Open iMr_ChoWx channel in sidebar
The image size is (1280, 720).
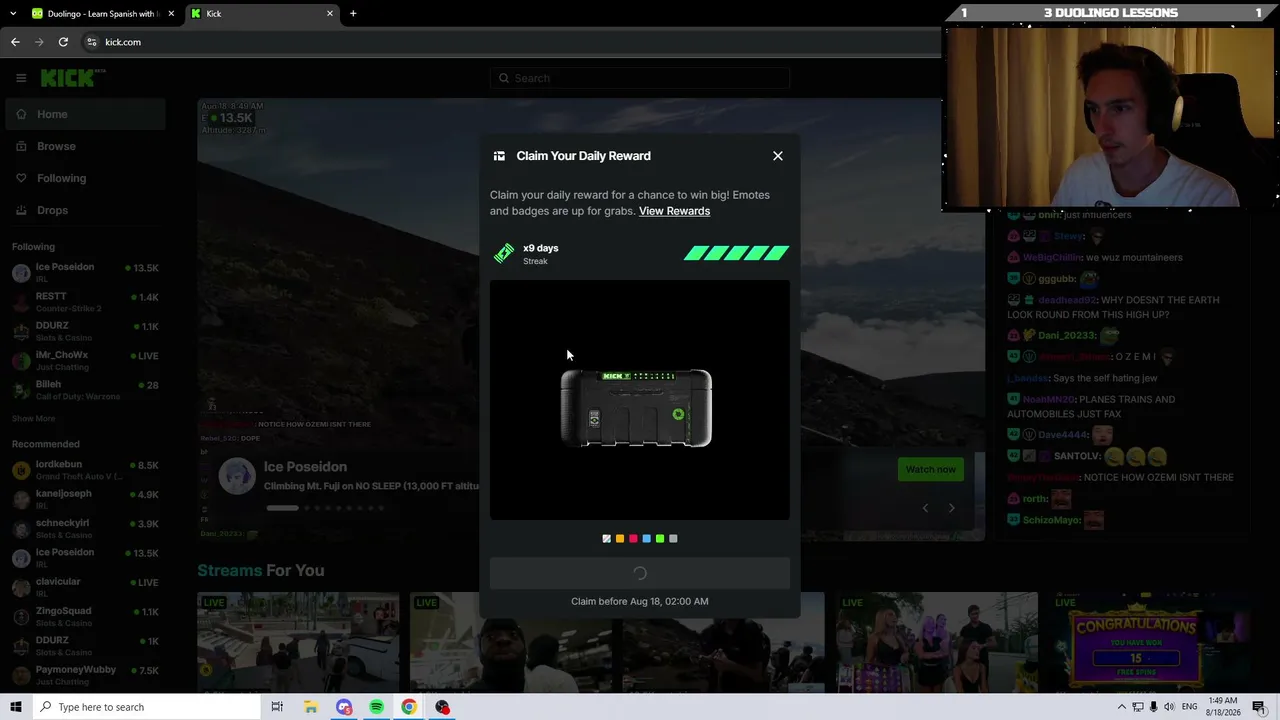84,360
